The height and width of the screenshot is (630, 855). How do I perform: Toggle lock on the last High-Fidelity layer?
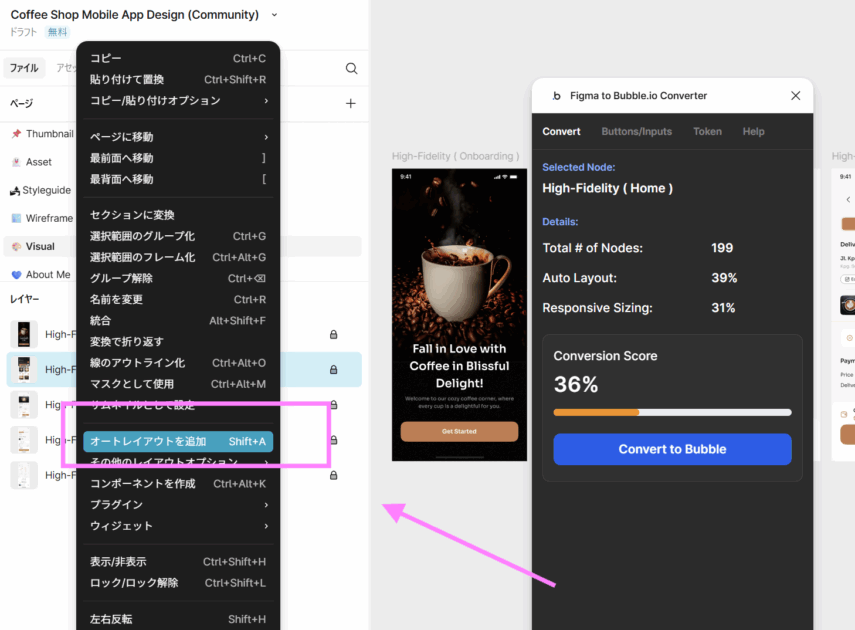coord(333,475)
